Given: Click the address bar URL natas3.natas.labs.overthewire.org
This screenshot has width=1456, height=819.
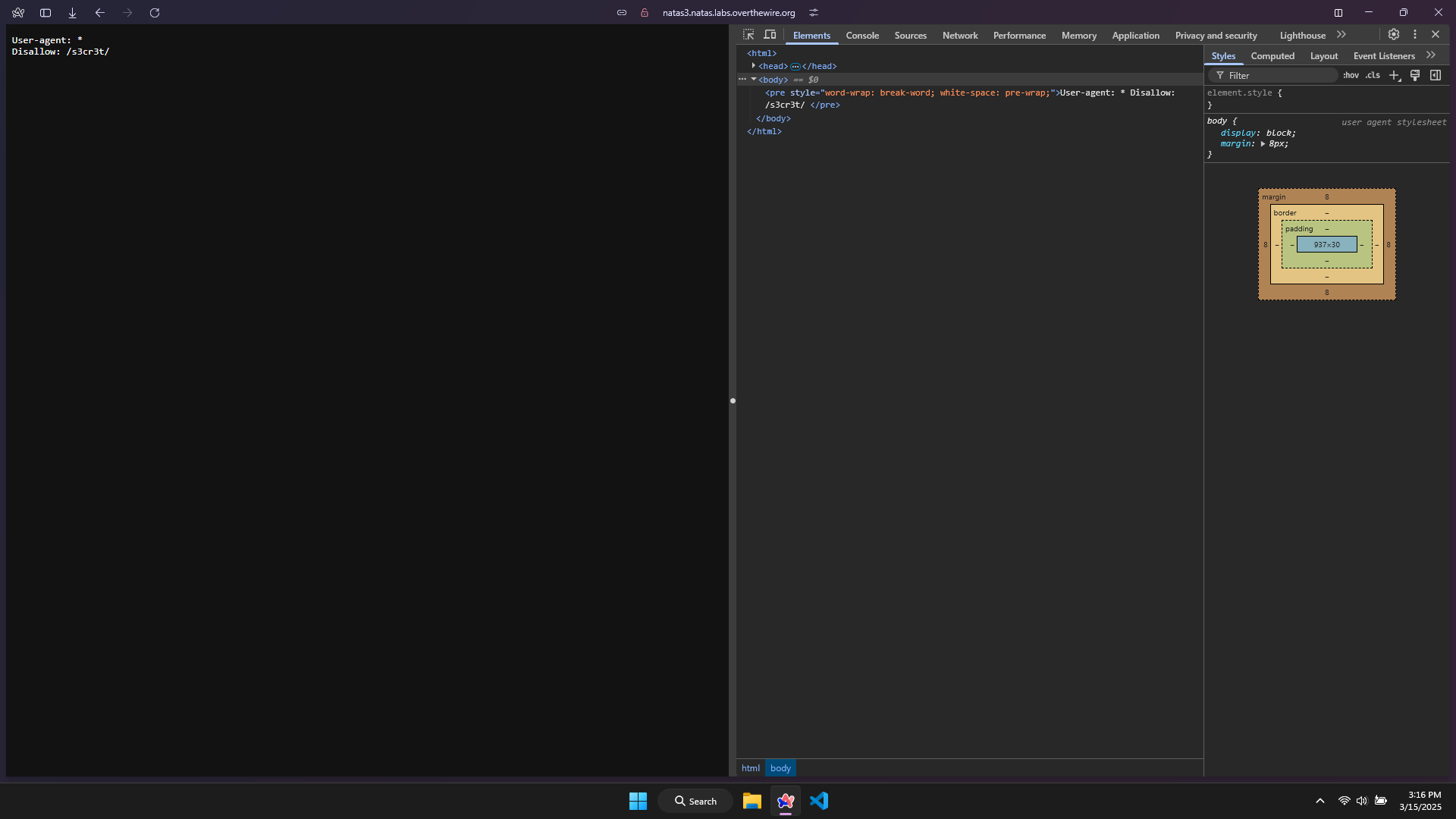Looking at the screenshot, I should click(x=729, y=13).
